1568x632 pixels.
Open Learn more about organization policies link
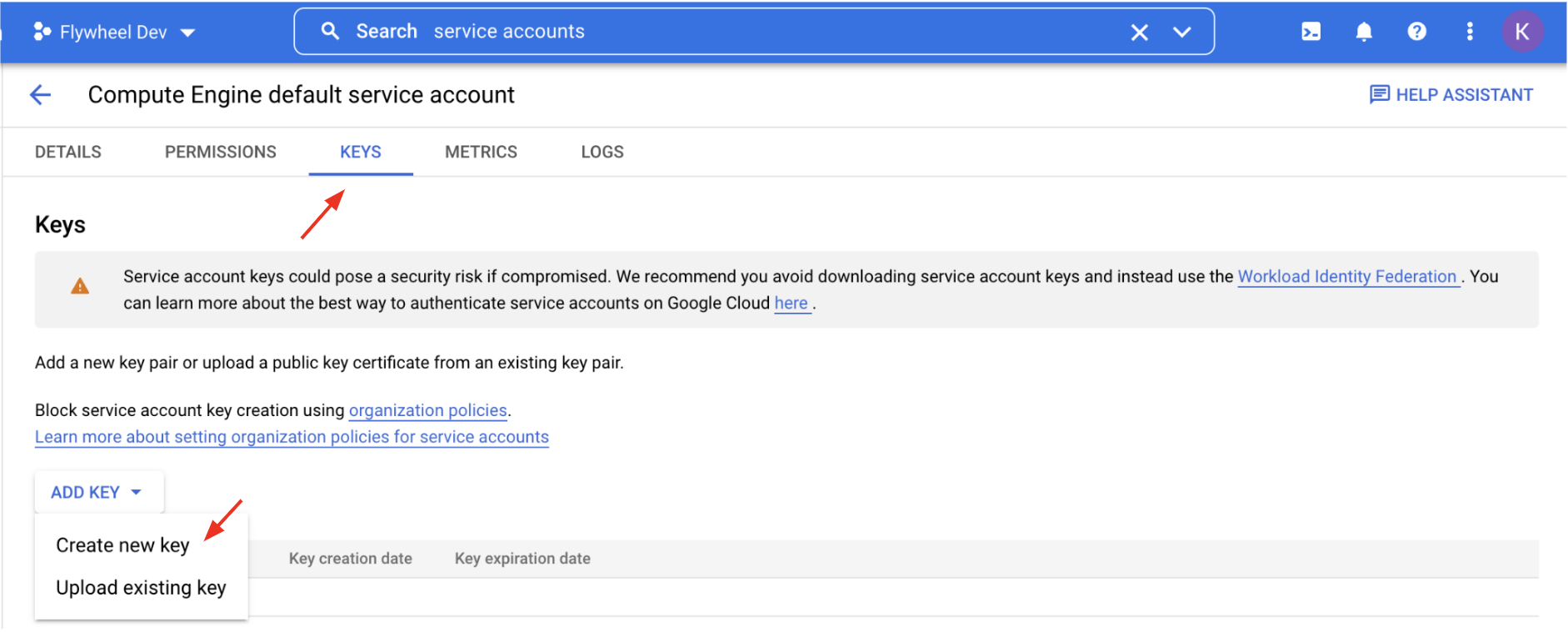pos(292,437)
